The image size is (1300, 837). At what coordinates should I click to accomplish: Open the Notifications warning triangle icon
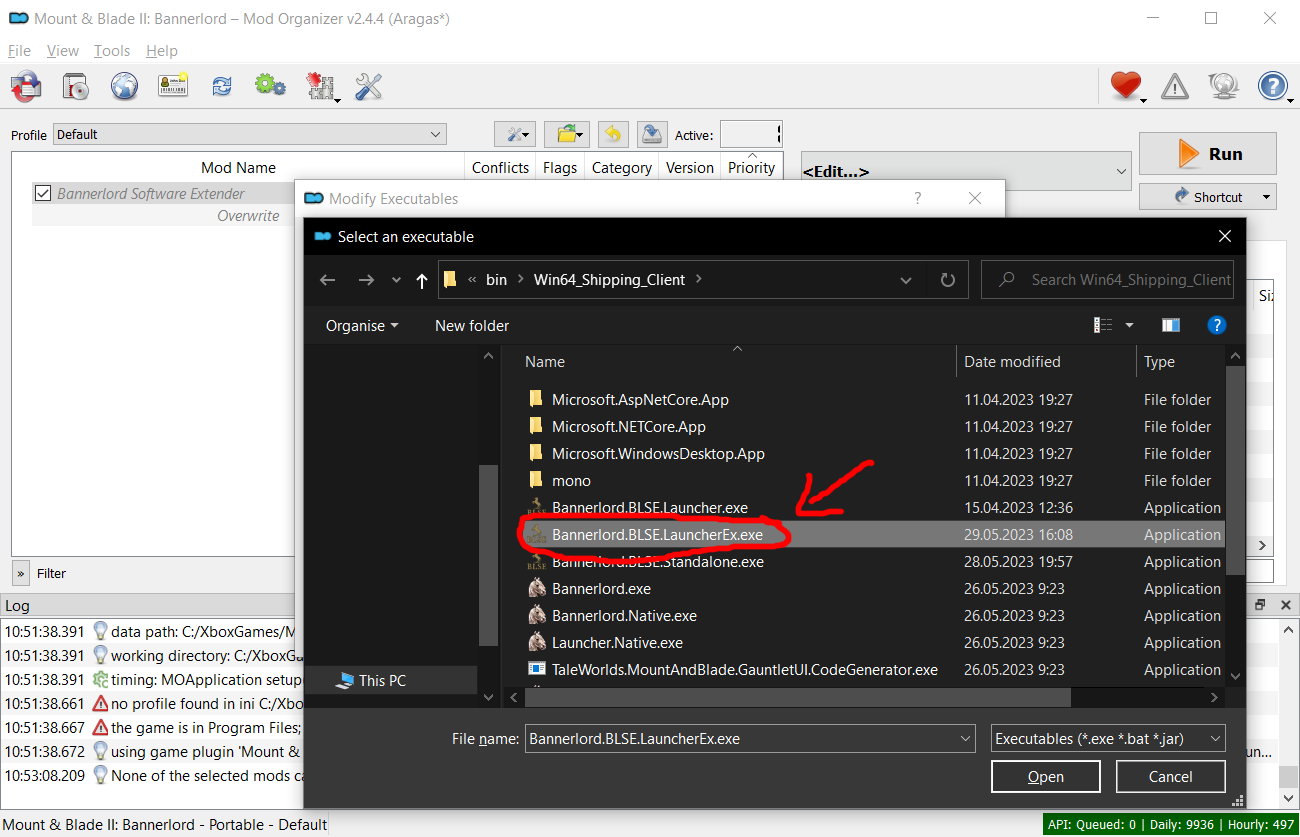[1175, 86]
